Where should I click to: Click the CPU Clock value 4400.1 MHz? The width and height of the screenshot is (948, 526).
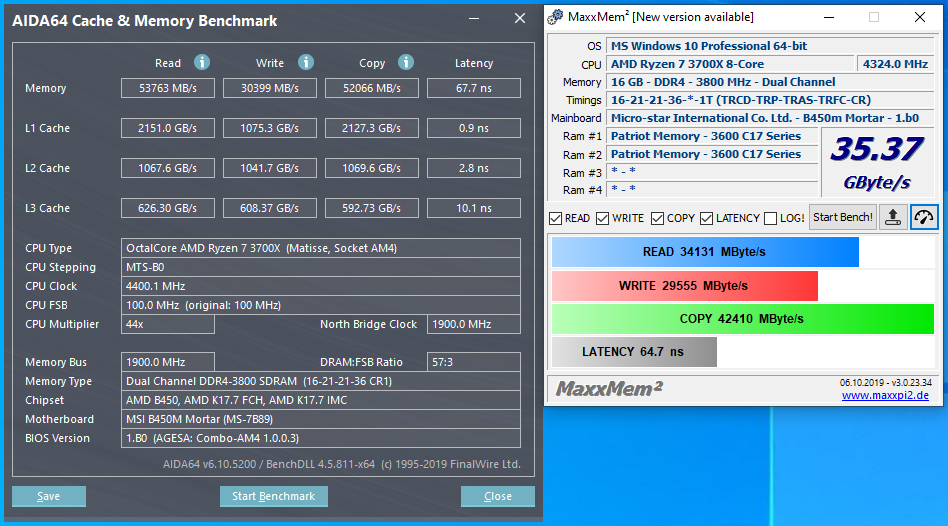pos(321,286)
